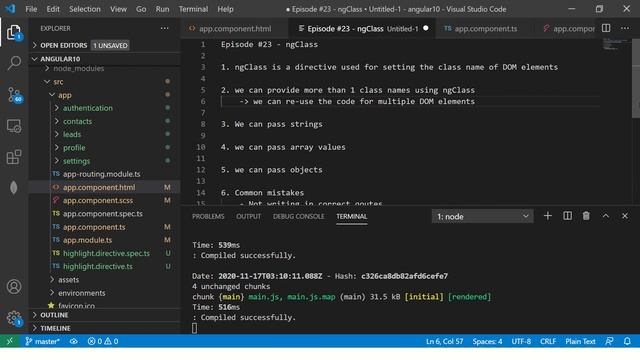Image resolution: width=640 pixels, height=360 pixels.
Task: Open the Run menu
Action: click(x=162, y=9)
